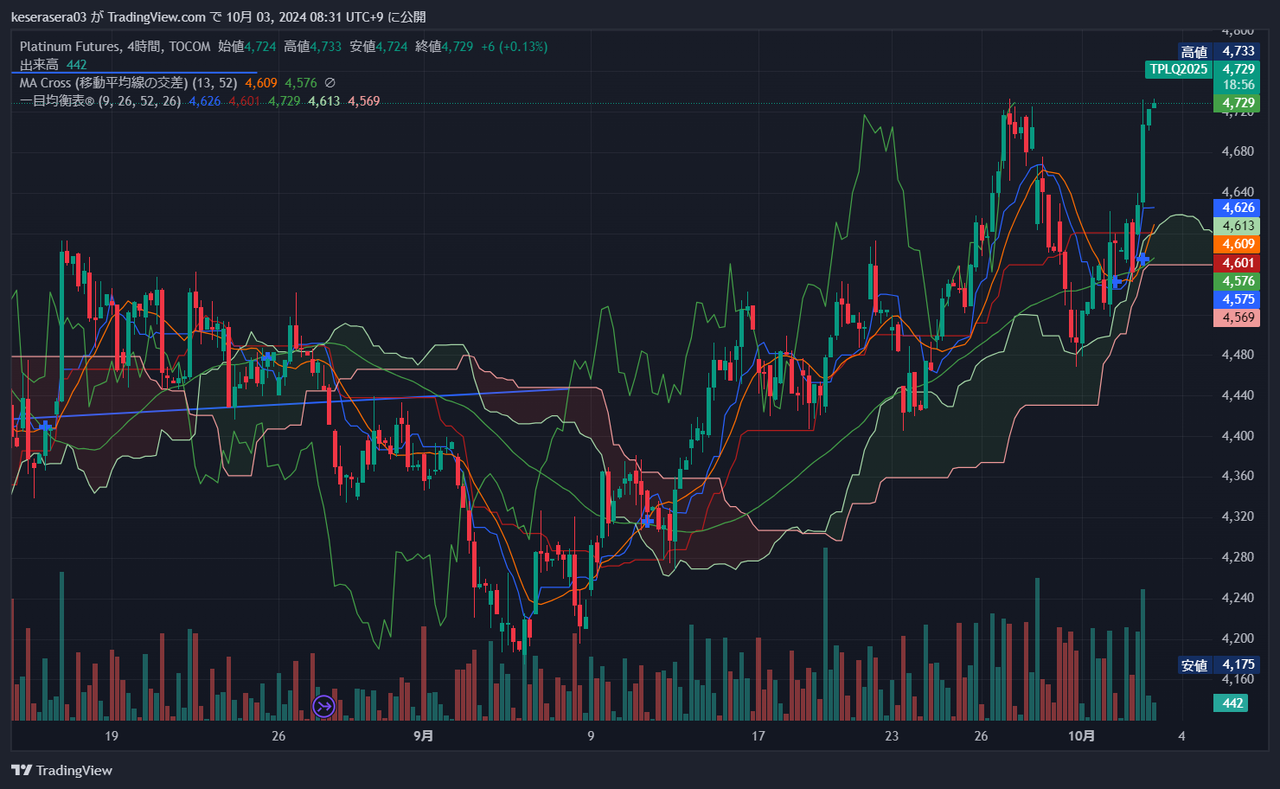
Task: Click the red 4,601 price scale label
Action: (x=1238, y=263)
